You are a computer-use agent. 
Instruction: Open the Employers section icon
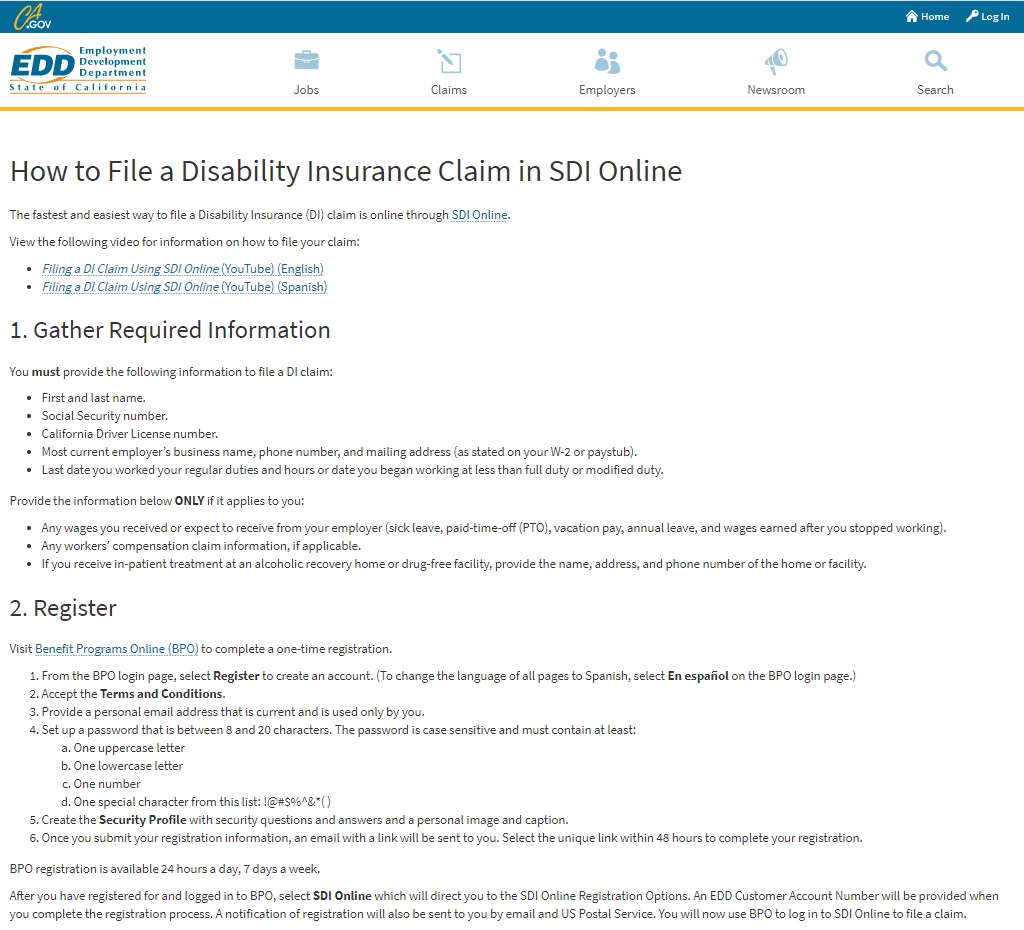pos(606,60)
